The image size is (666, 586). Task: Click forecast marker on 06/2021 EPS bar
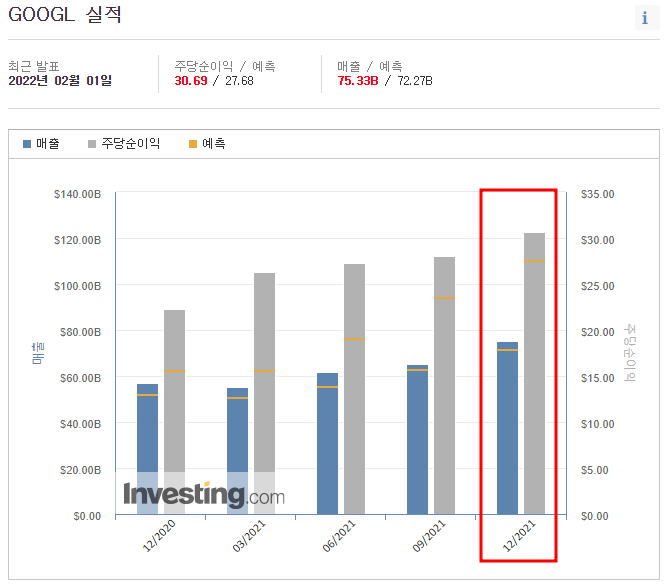click(x=355, y=339)
